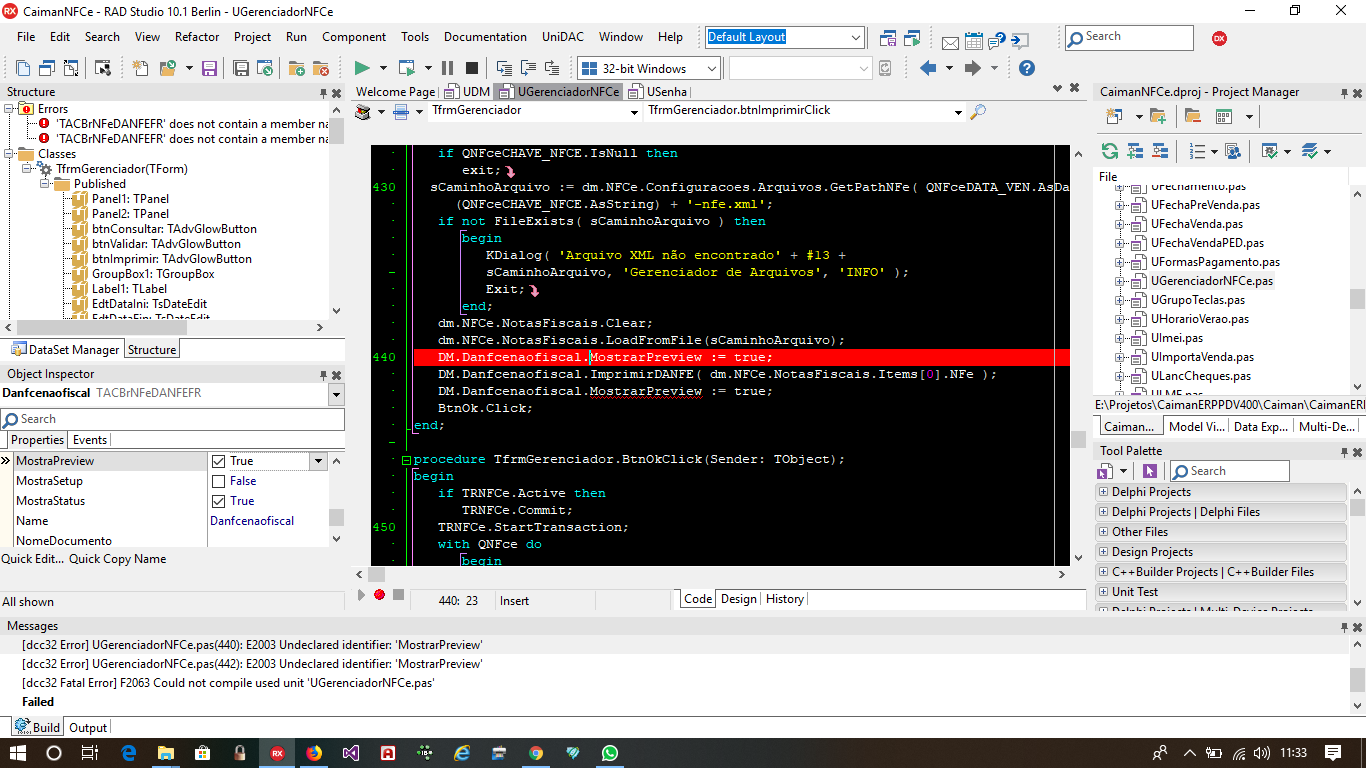Viewport: 1366px width, 768px height.
Task: Click the Quick Edit... link
Action: click(32, 559)
